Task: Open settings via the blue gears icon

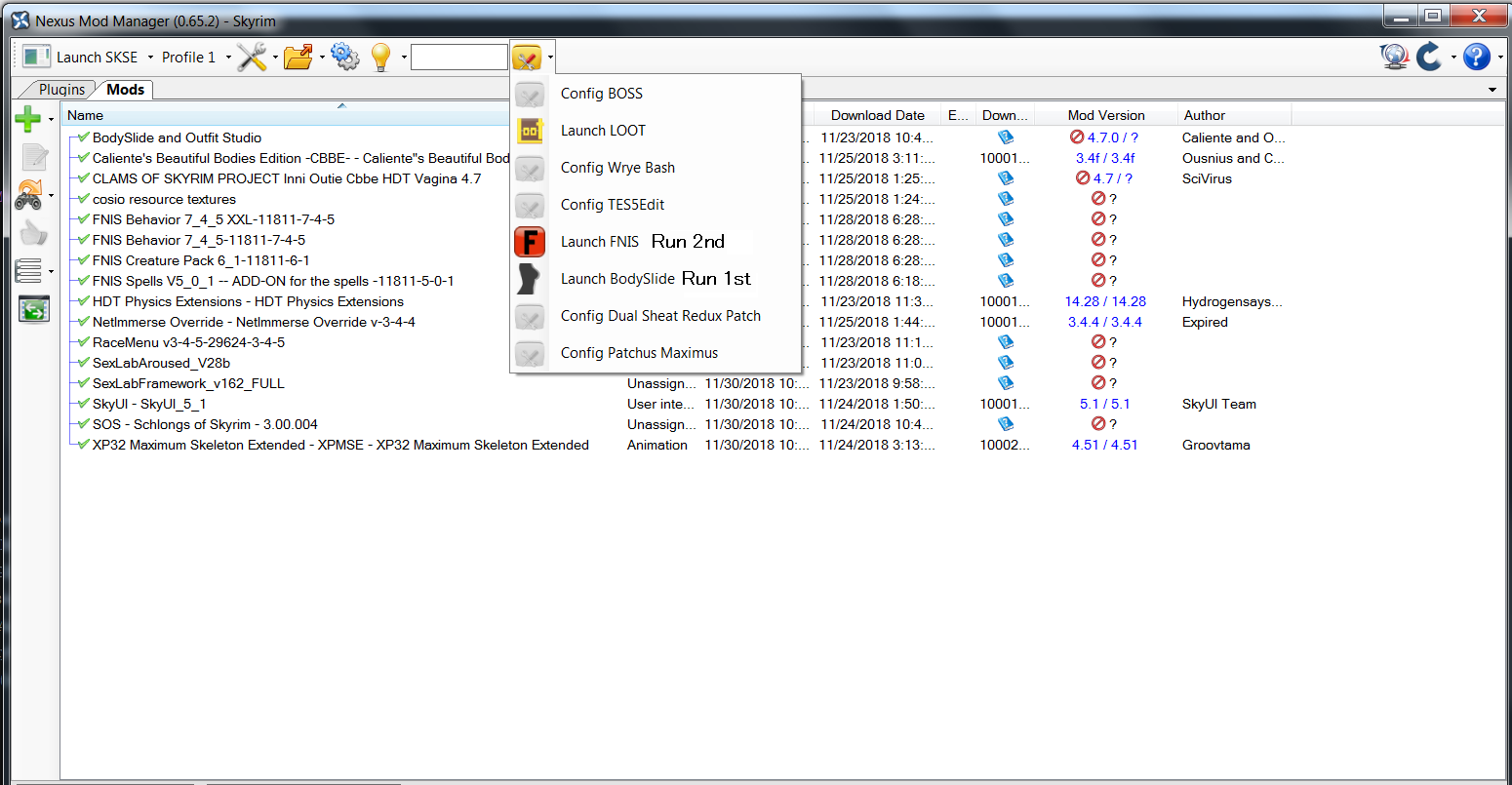Action: click(345, 57)
